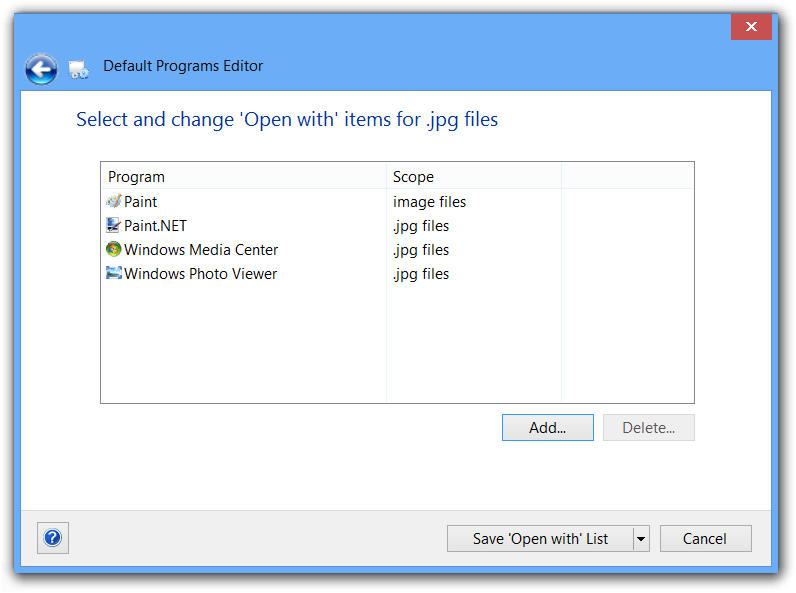Click the Default Programs Editor app icon
Image resolution: width=796 pixels, height=593 pixels.
tap(77, 69)
